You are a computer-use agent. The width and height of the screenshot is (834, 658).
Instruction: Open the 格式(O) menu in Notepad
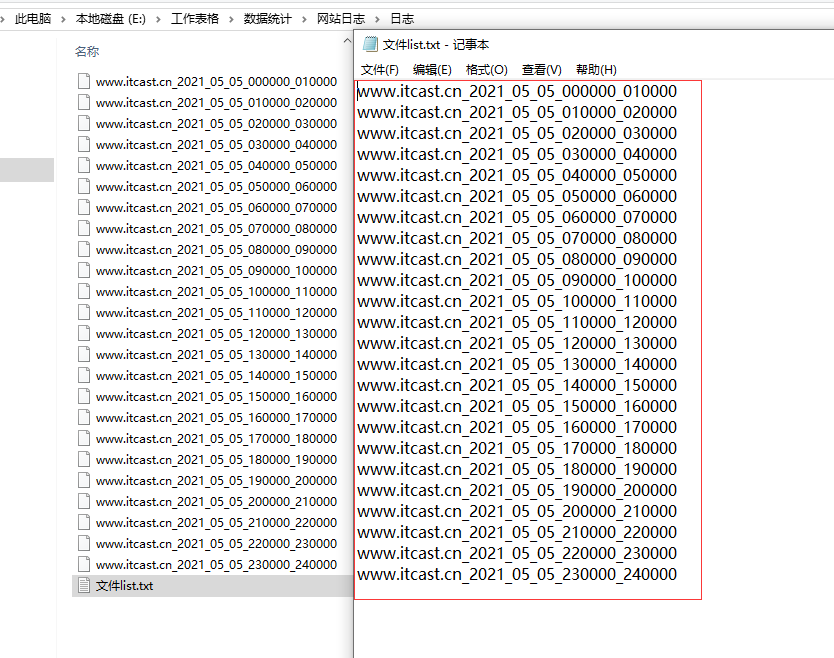coord(486,70)
